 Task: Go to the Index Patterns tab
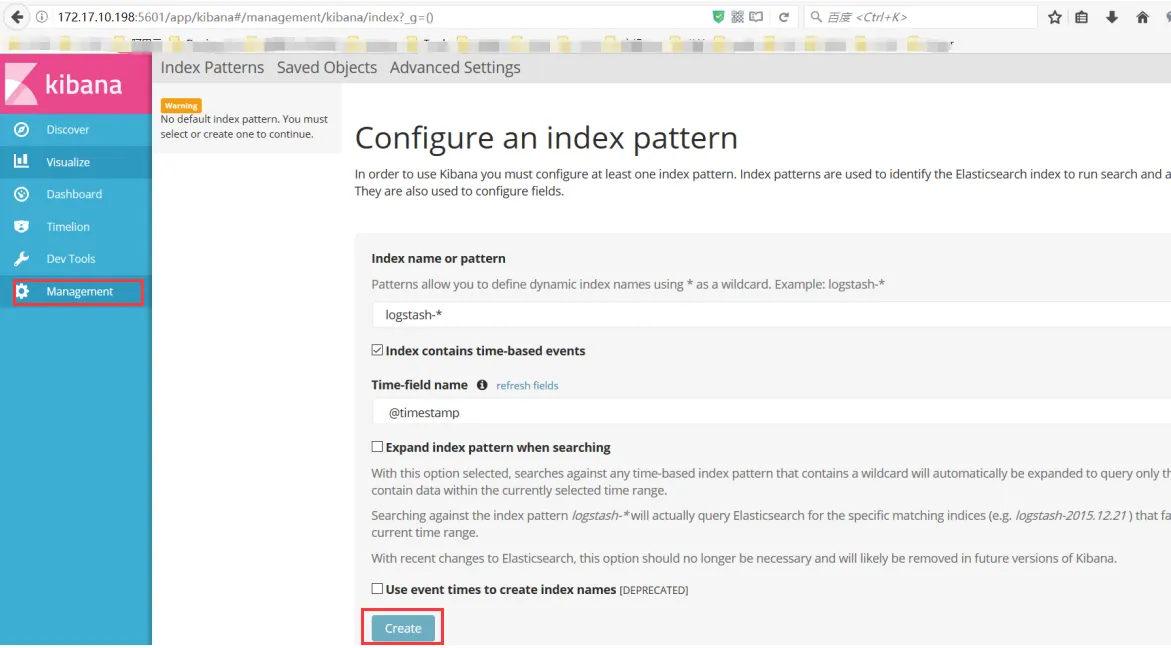click(212, 67)
